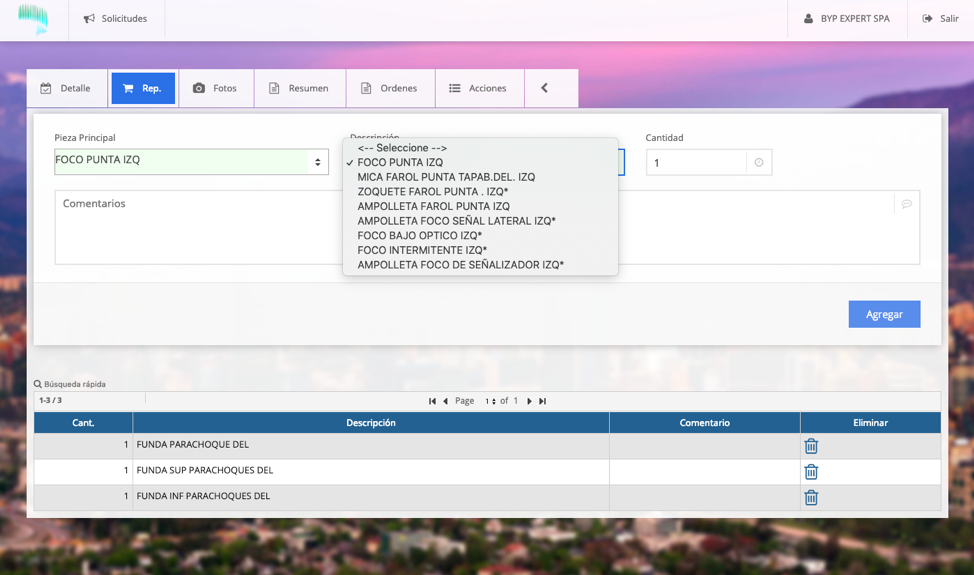Image resolution: width=974 pixels, height=575 pixels.
Task: Choose FOCO BAJO OPTICO IZQ* option
Action: (x=420, y=236)
